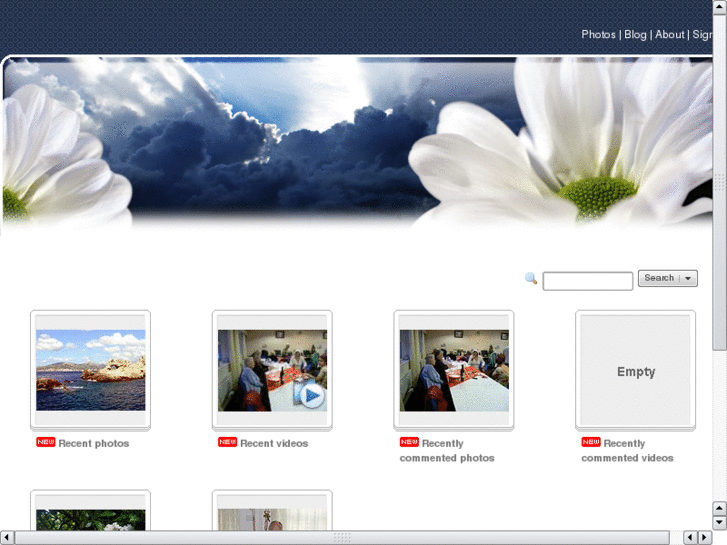This screenshot has height=545, width=727.
Task: Expand the Search button dropdown arrow
Action: [x=688, y=278]
